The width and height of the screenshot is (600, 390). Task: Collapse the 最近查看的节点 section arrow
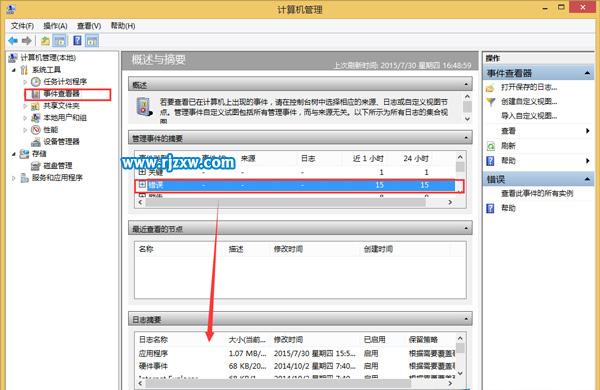pyautogui.click(x=466, y=228)
